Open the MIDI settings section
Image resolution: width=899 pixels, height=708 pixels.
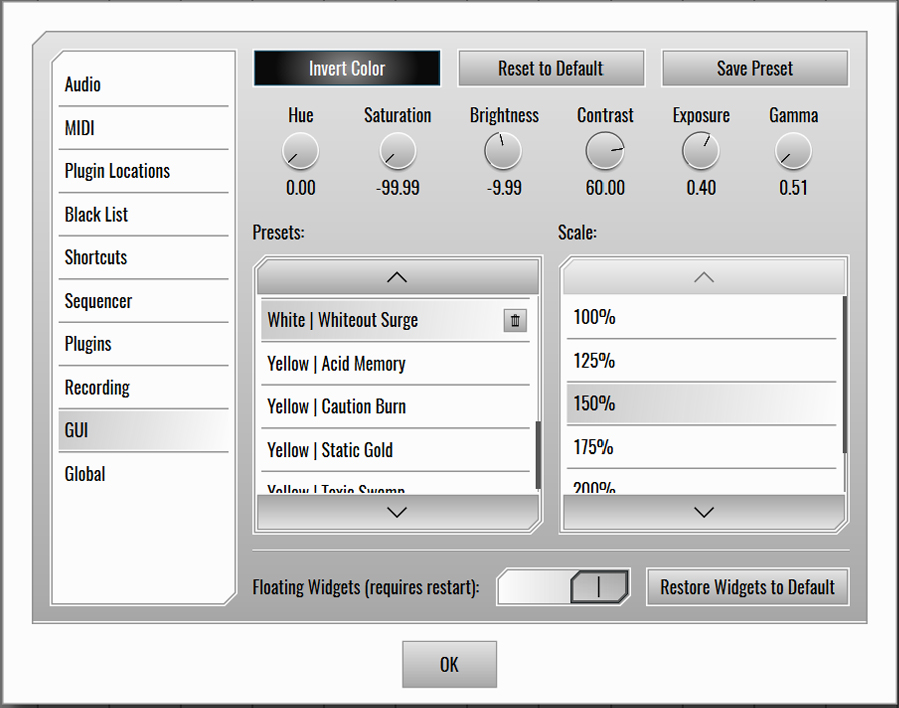click(143, 128)
